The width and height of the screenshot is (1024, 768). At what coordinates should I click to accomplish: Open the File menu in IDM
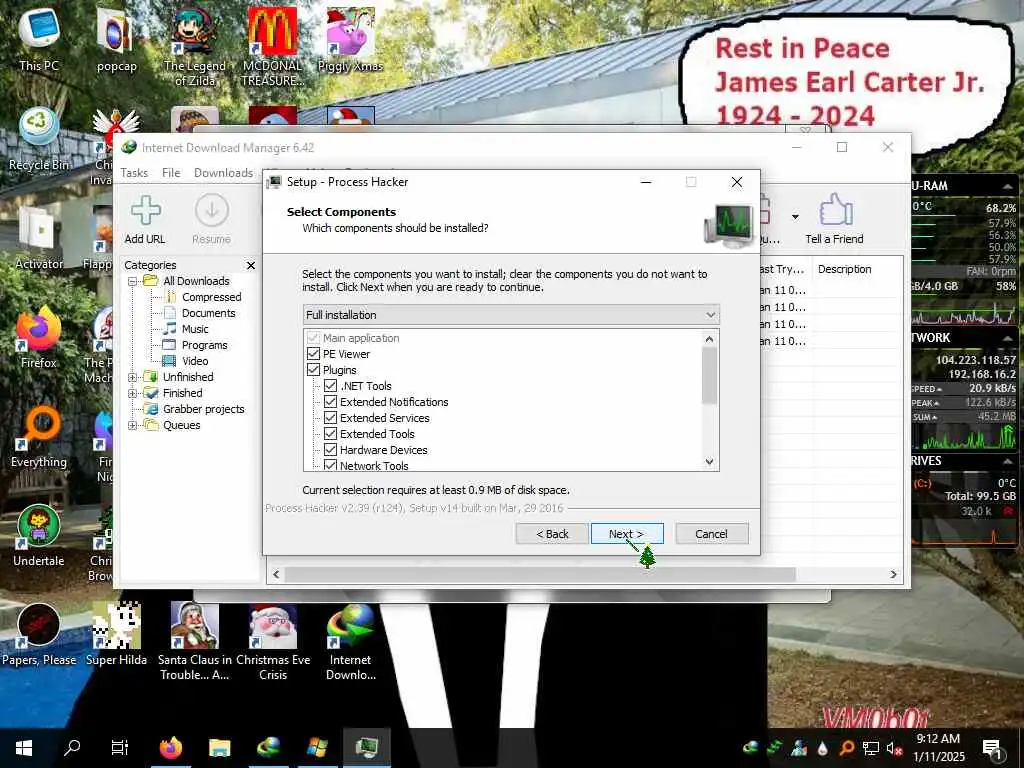point(171,173)
